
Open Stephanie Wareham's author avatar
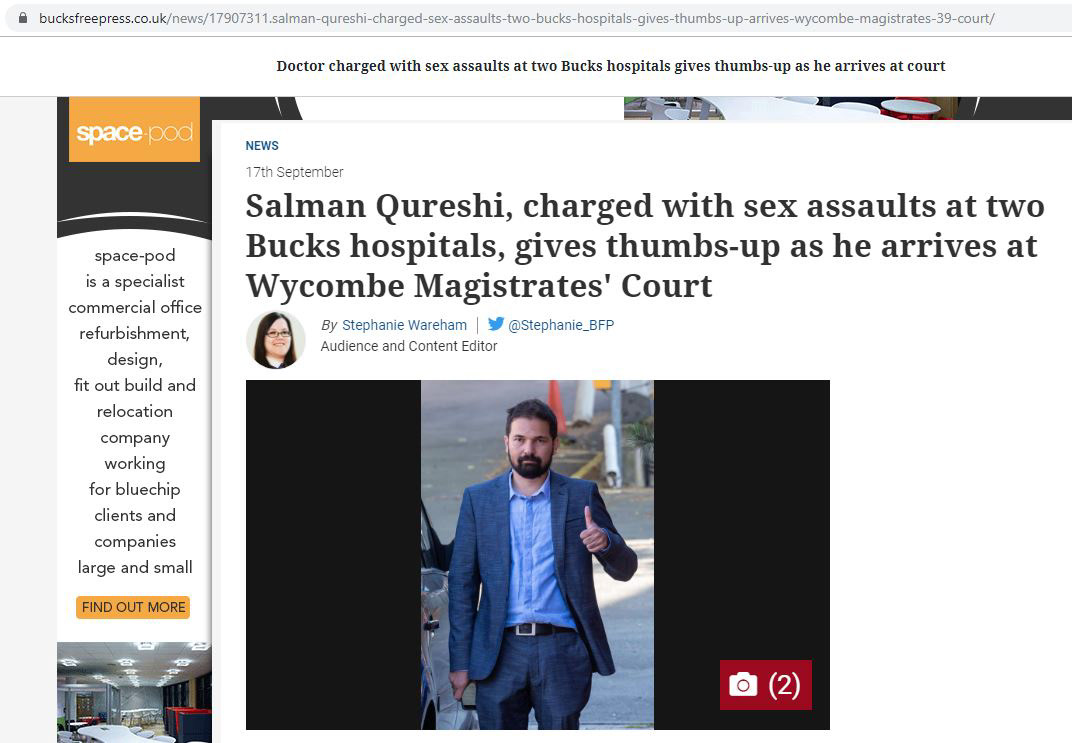(x=276, y=339)
